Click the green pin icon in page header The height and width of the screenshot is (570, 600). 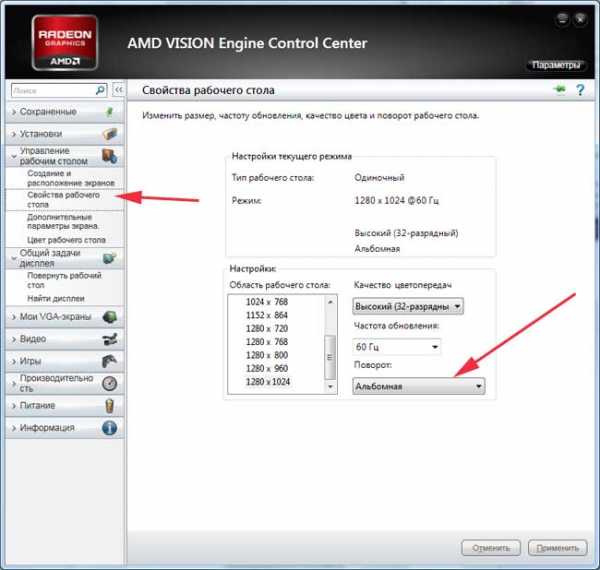tap(560, 90)
